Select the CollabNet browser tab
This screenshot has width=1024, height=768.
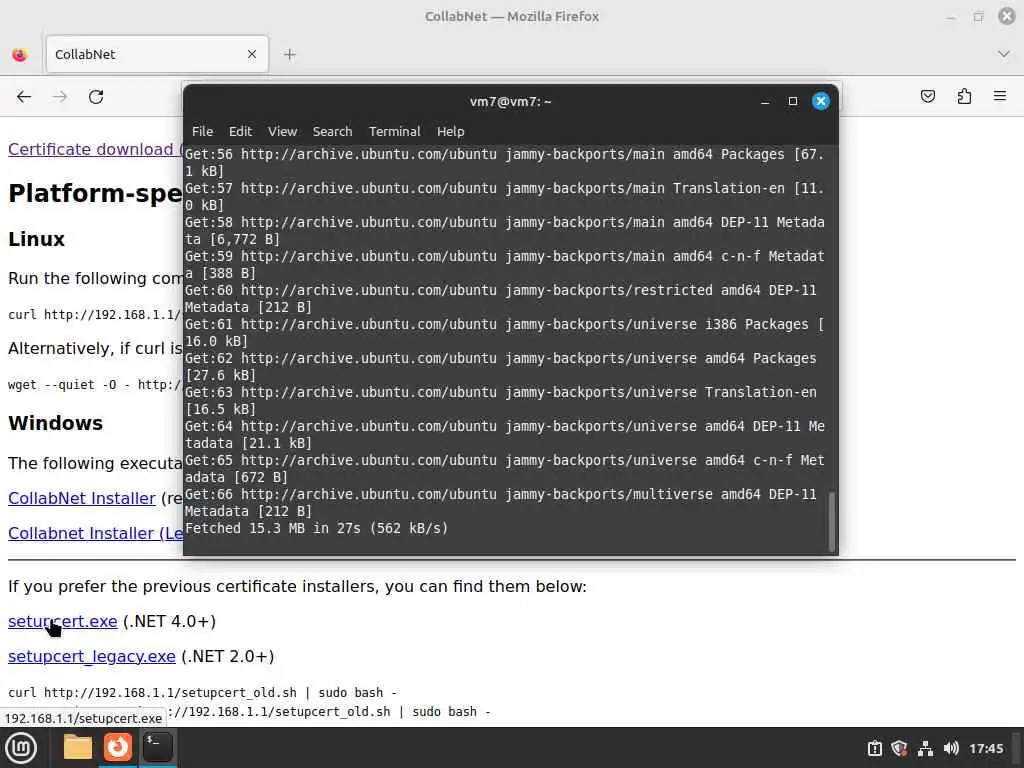(x=157, y=54)
